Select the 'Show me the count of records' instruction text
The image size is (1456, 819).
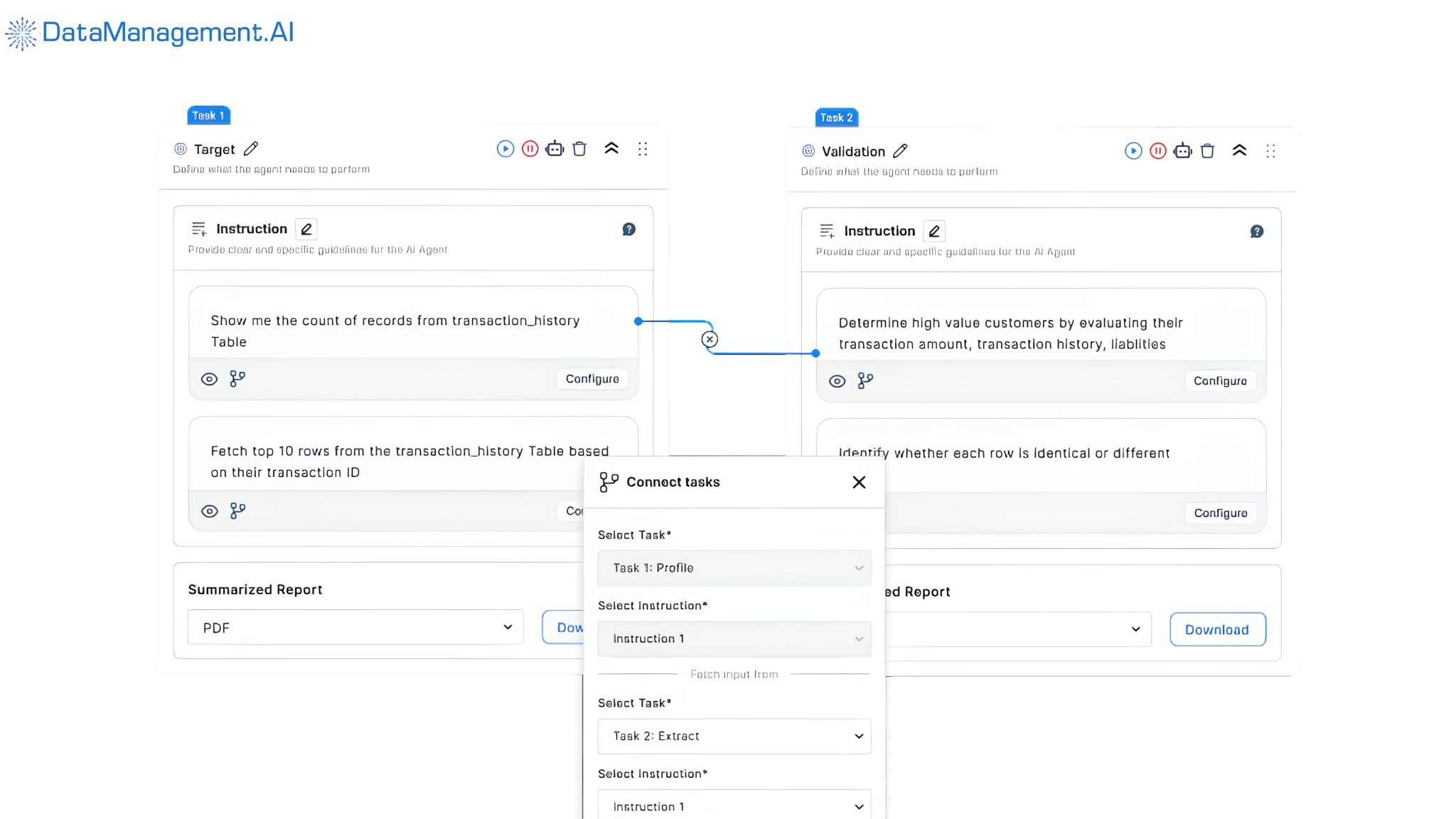point(395,331)
